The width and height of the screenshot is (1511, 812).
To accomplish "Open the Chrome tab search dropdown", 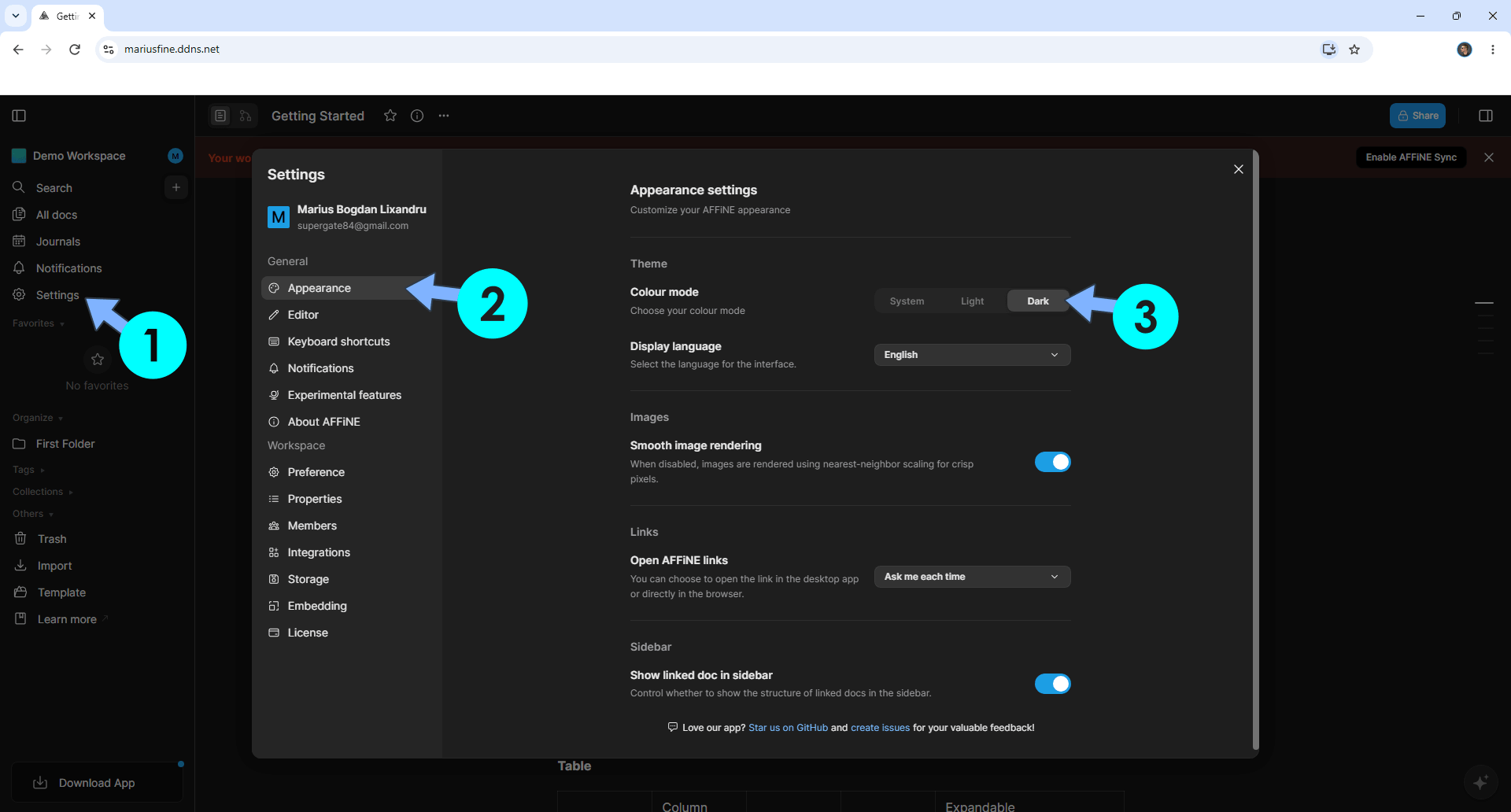I will coord(16,16).
